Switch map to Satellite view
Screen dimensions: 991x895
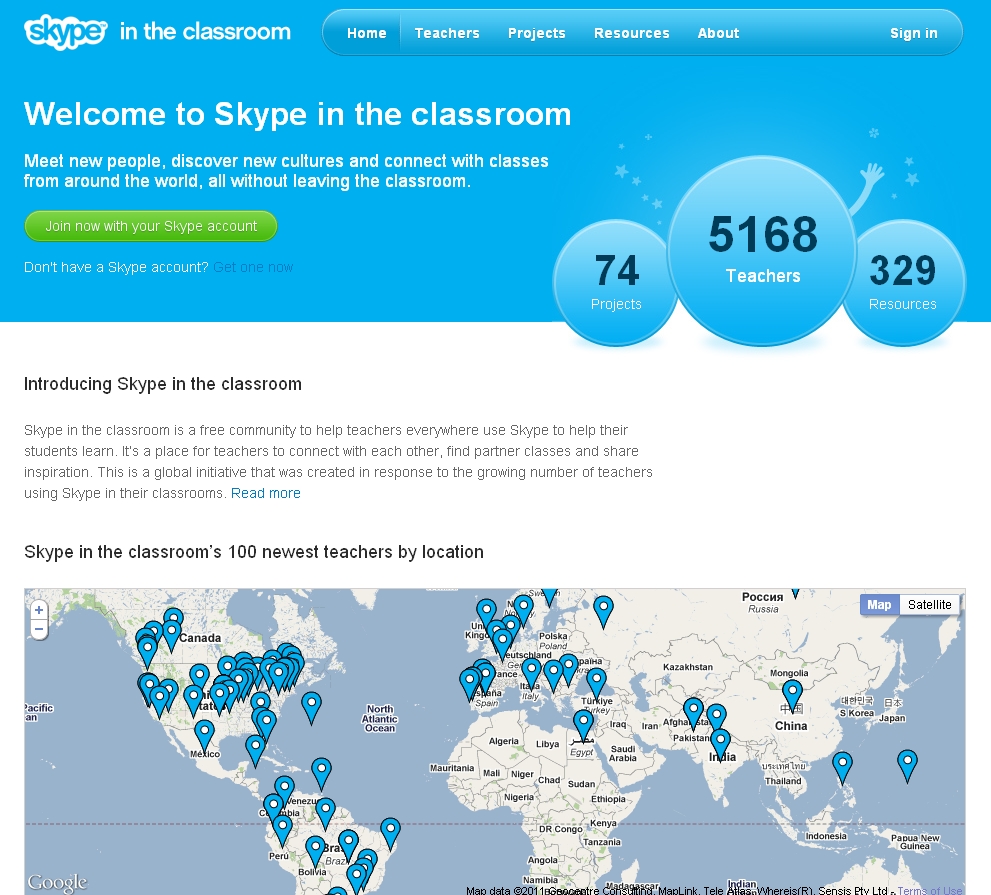(x=929, y=604)
